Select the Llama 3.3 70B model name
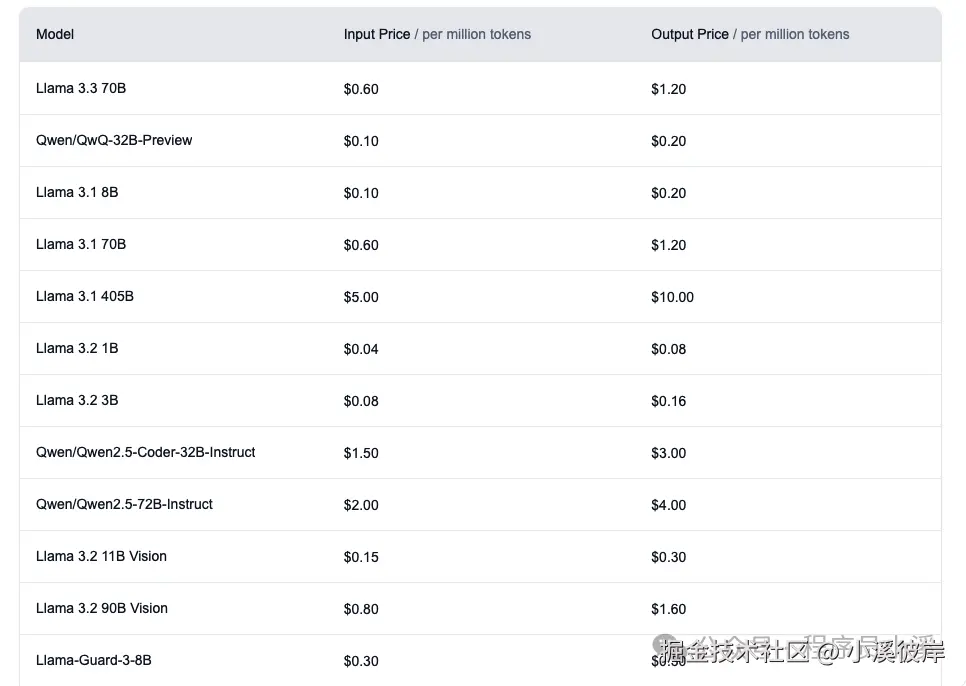Image resolution: width=966 pixels, height=686 pixels. (x=81, y=88)
